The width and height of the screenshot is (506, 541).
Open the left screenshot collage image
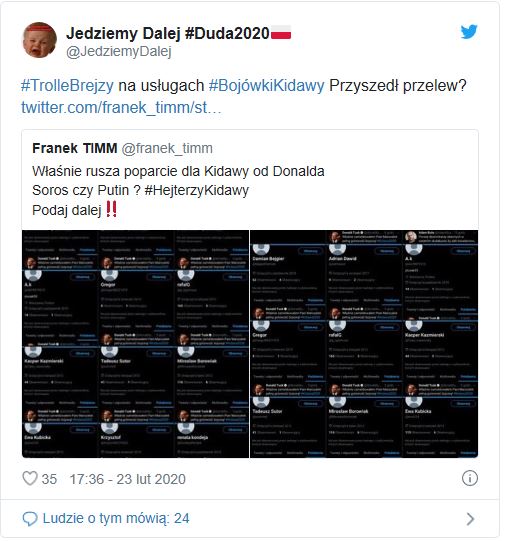[x=135, y=344]
